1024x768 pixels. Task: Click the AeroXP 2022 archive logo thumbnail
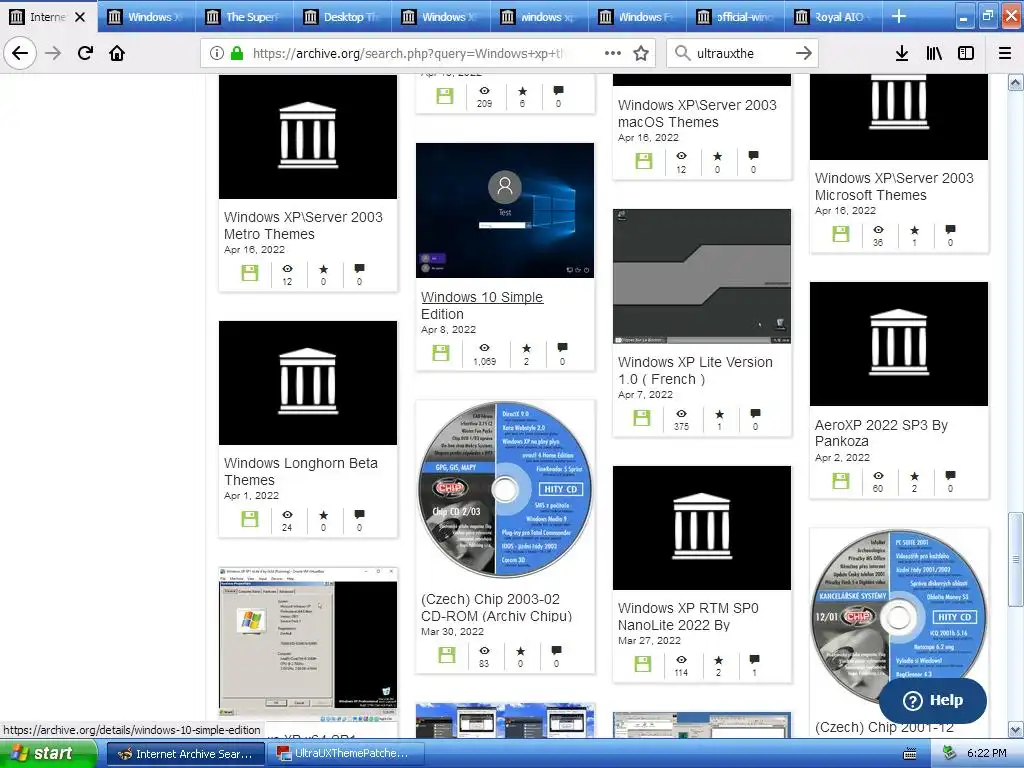[x=899, y=344]
